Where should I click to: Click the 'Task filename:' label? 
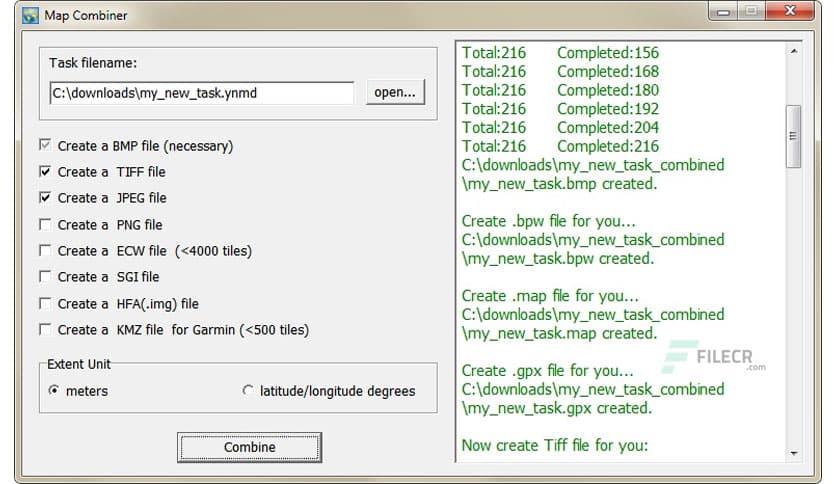[93, 63]
